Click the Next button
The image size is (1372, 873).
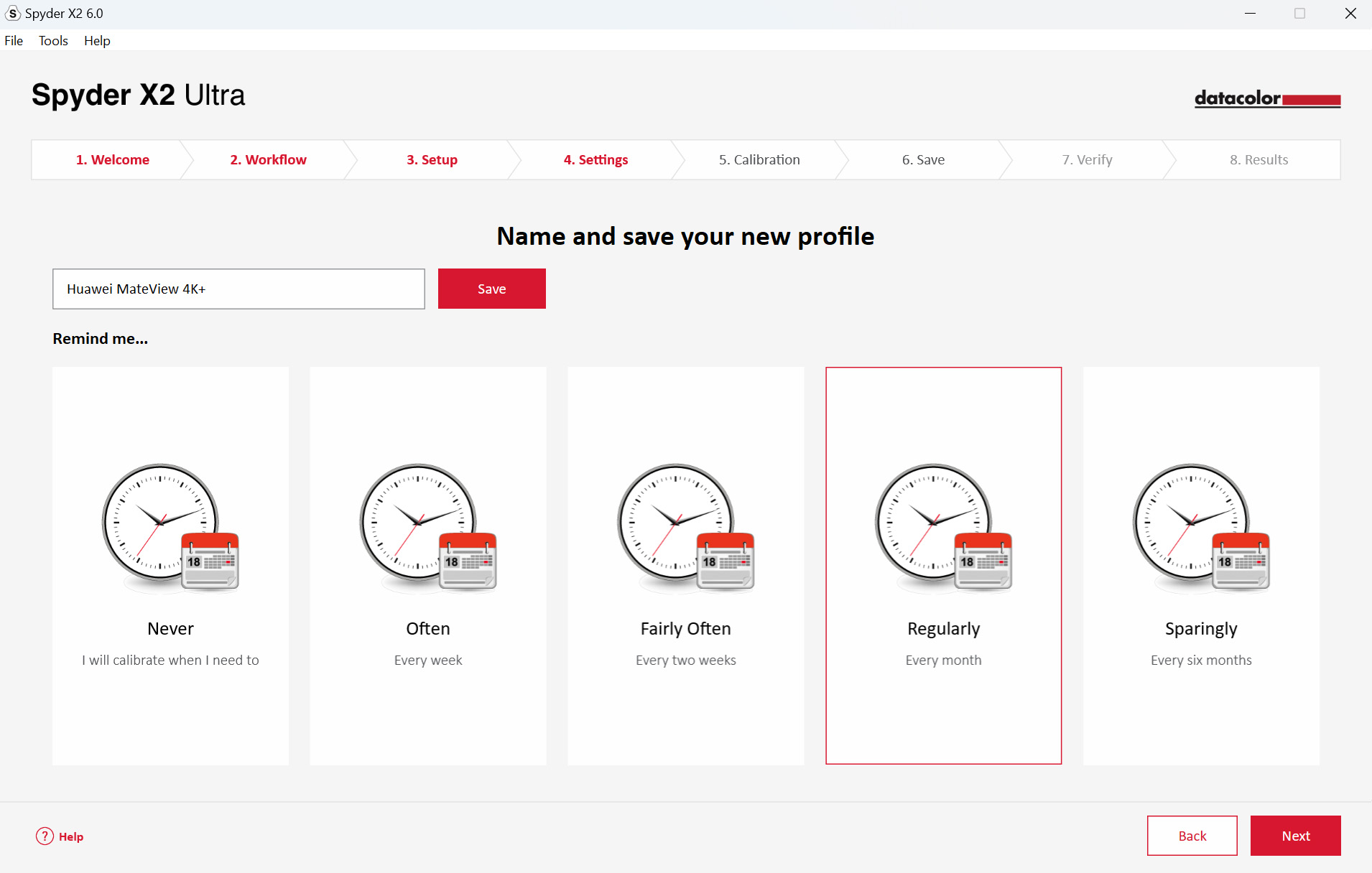pos(1295,836)
